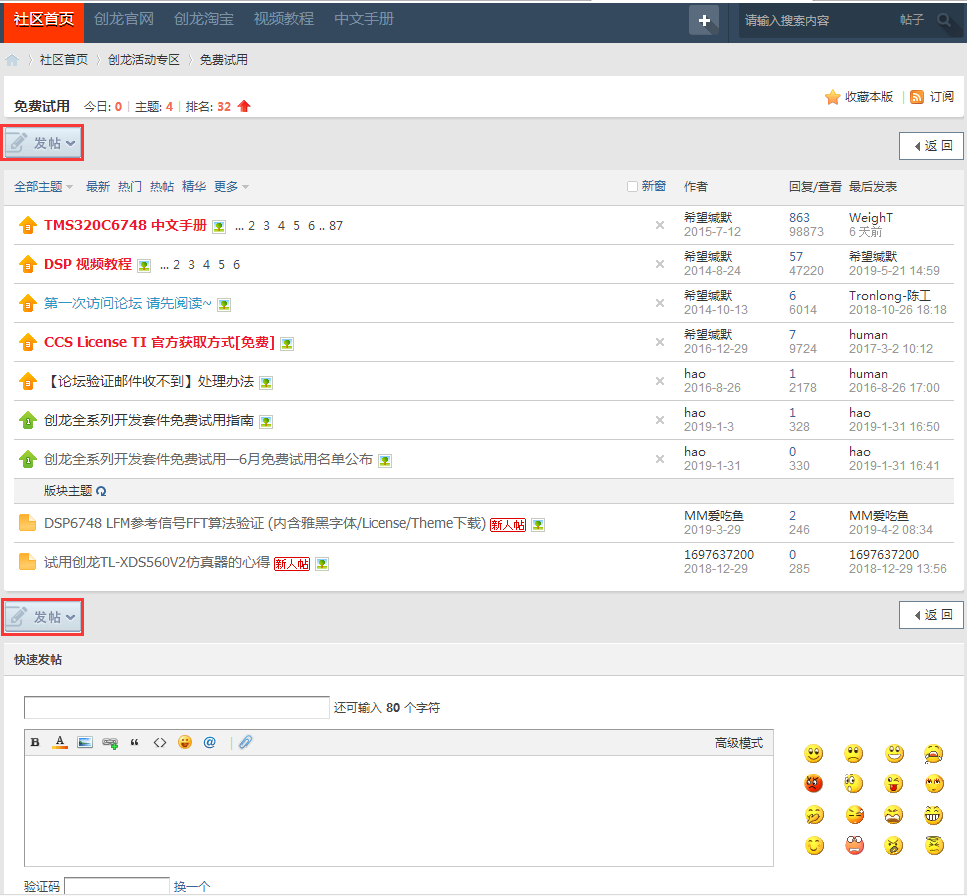Open the 创龙淘宝 navigation tab

pos(203,19)
